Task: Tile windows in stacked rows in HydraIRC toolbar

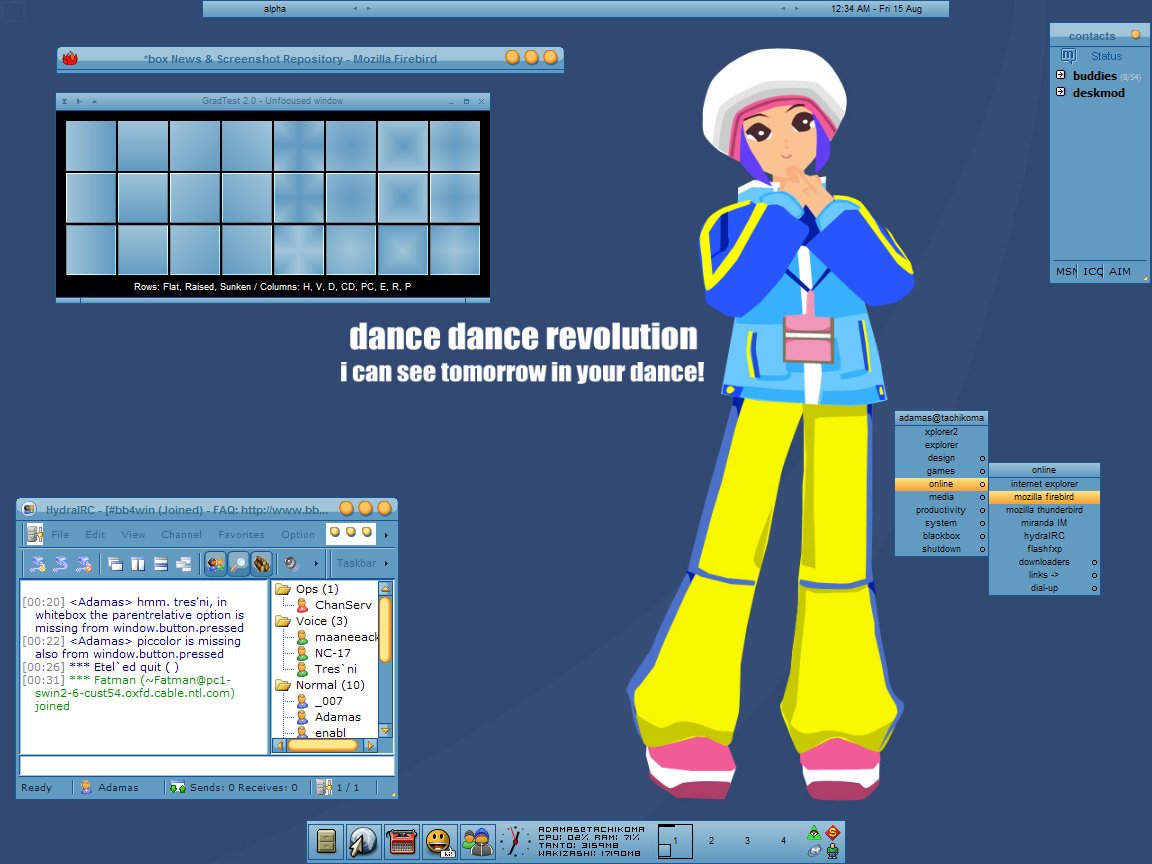Action: point(161,564)
